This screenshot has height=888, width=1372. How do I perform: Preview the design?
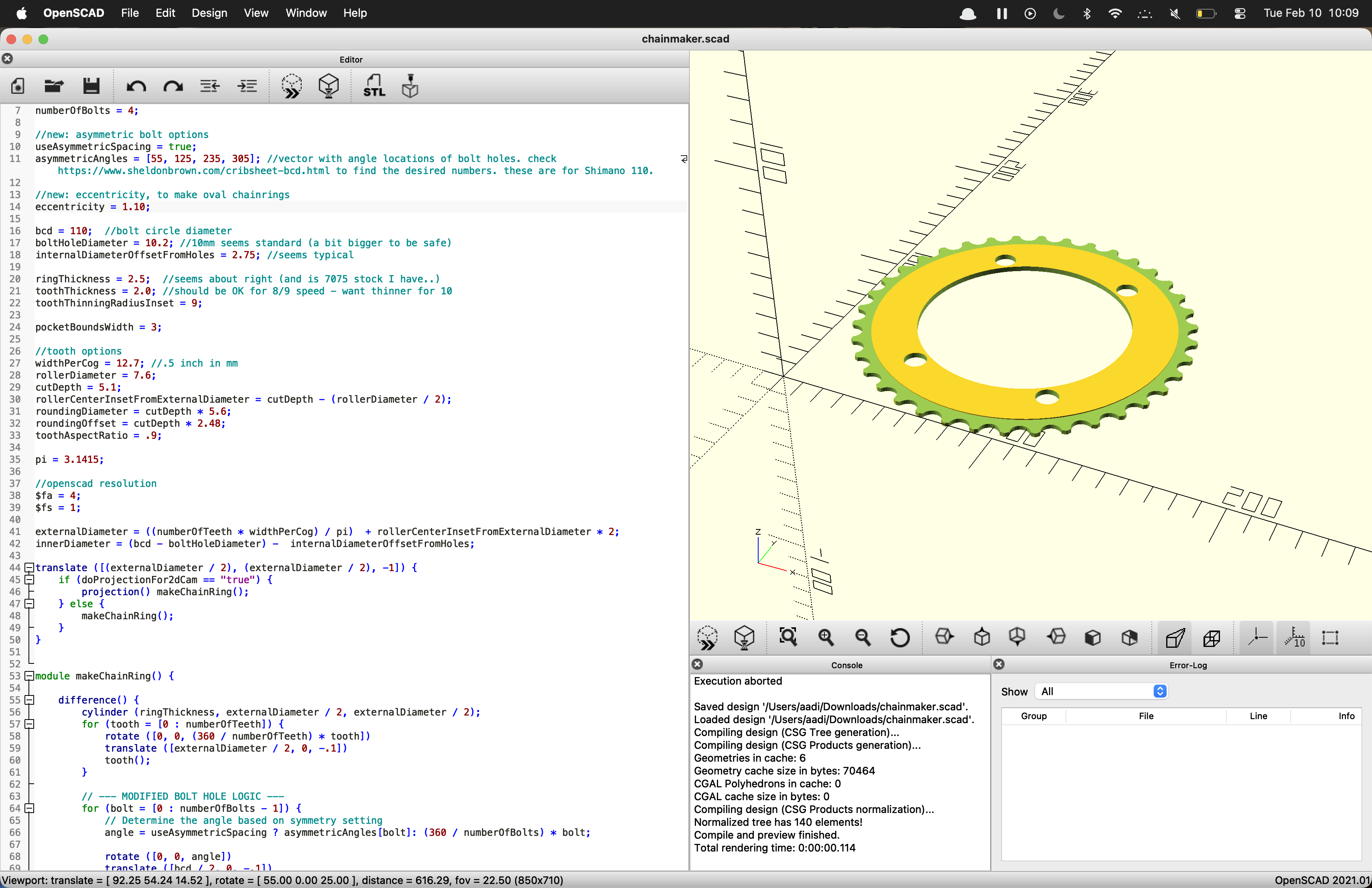[291, 86]
